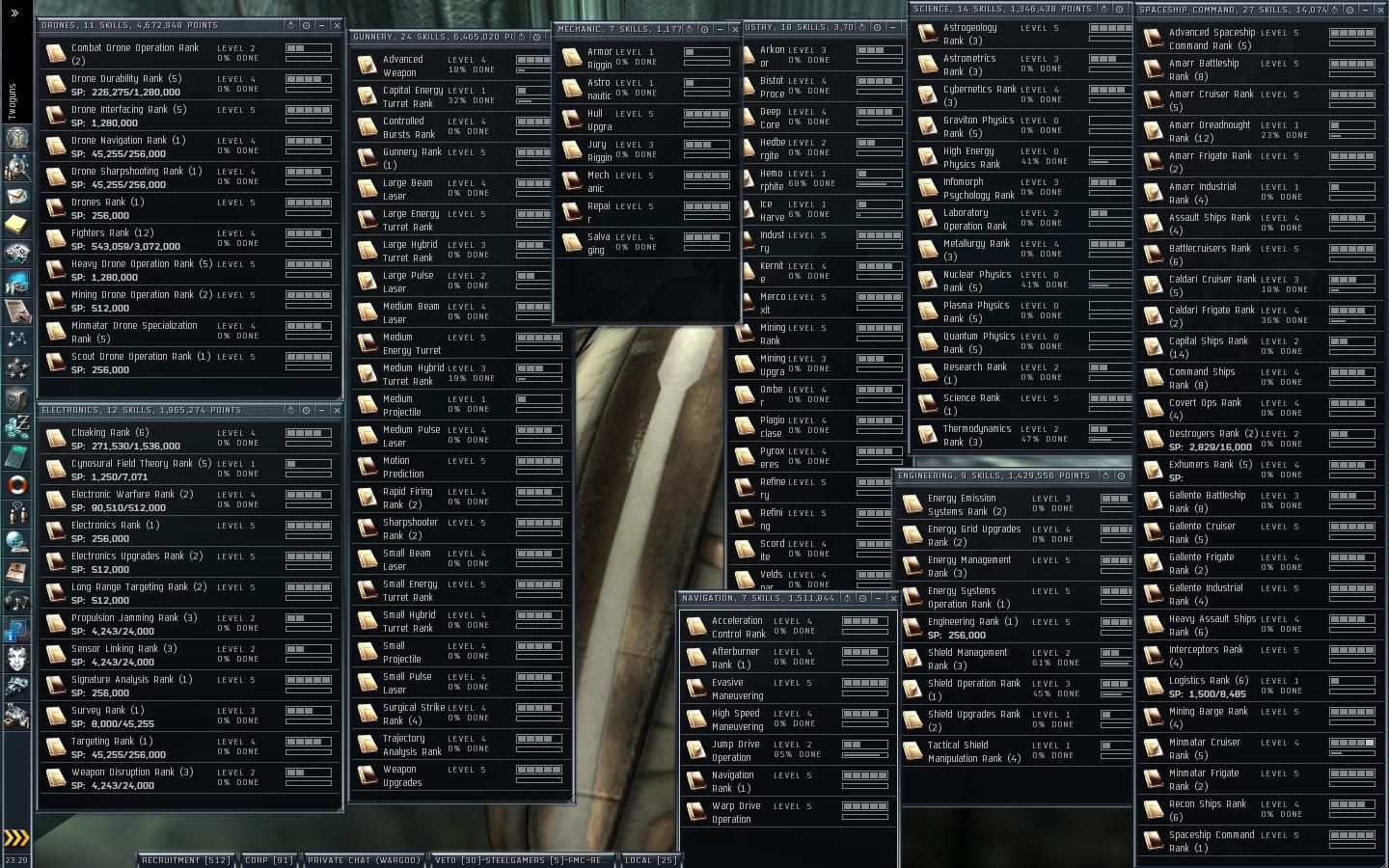
Task: Click the Twoguns character name label
Action: tap(12, 100)
